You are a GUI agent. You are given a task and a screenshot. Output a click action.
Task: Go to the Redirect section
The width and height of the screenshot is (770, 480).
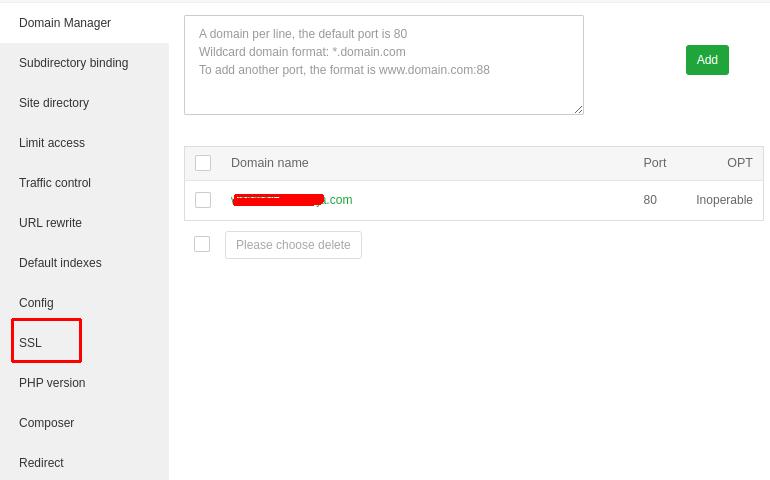point(41,463)
